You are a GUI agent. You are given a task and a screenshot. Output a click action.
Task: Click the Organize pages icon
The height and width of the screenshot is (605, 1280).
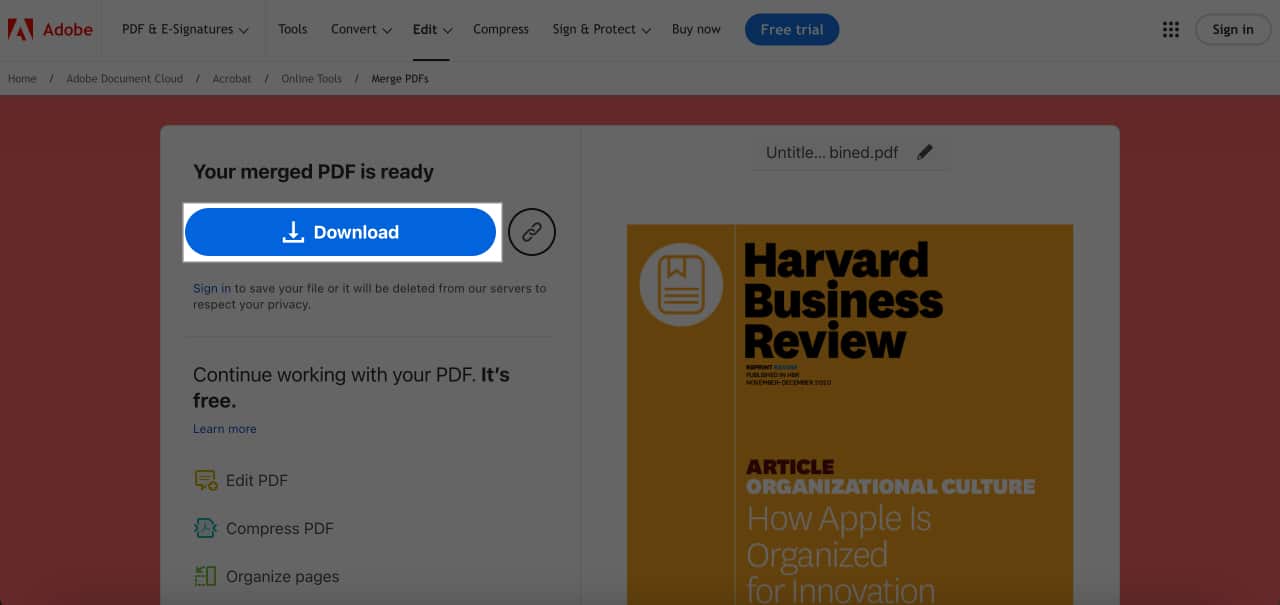pyautogui.click(x=205, y=577)
